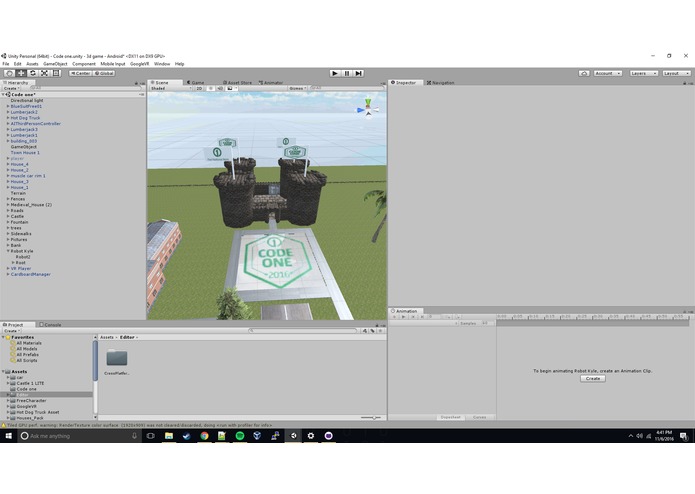Select All Scripts favorite

27,360
